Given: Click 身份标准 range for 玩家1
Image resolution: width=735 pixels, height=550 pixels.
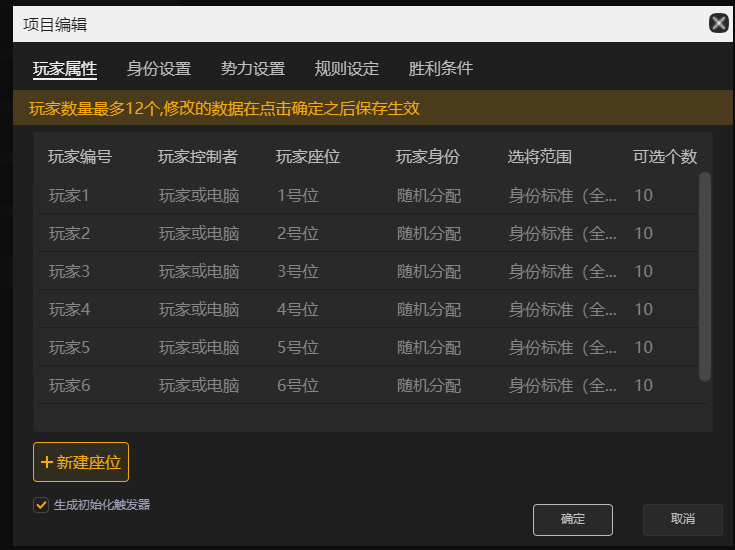Looking at the screenshot, I should point(562,195).
